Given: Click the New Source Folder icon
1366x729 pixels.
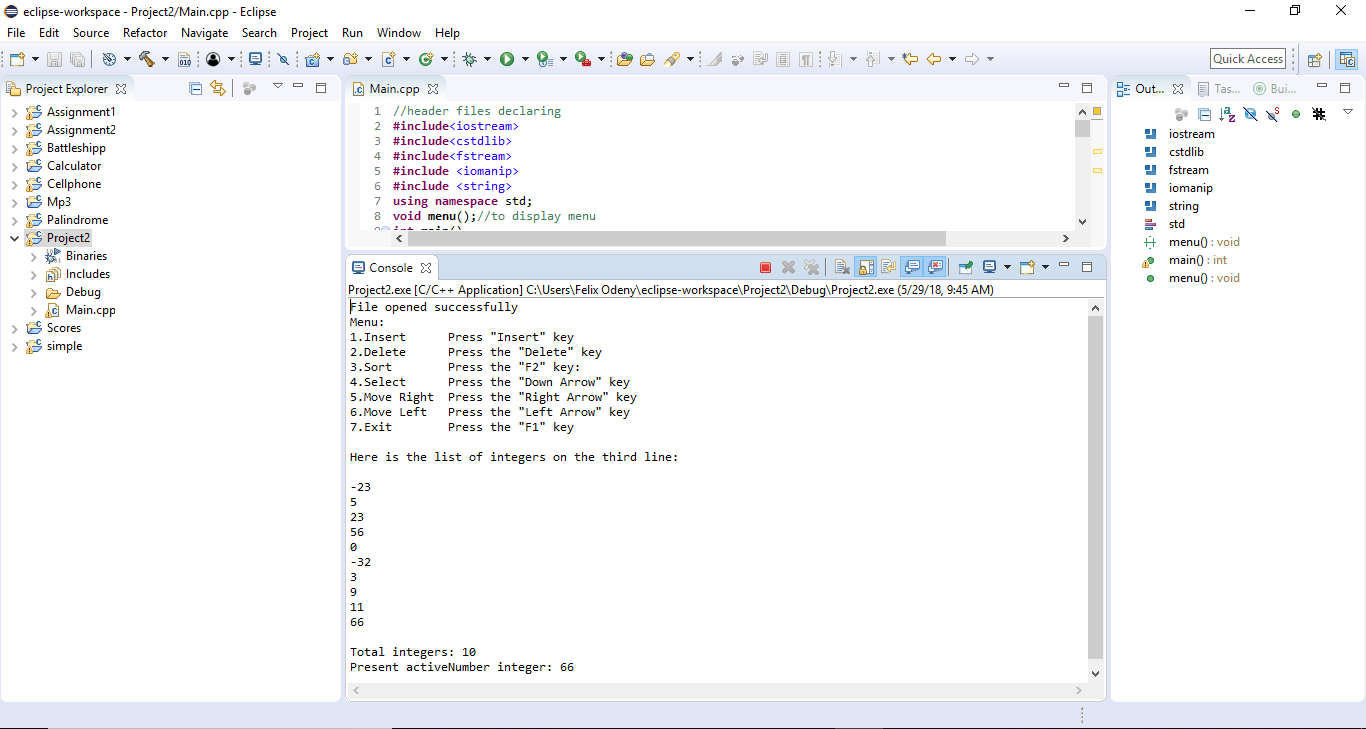Looking at the screenshot, I should tap(351, 59).
